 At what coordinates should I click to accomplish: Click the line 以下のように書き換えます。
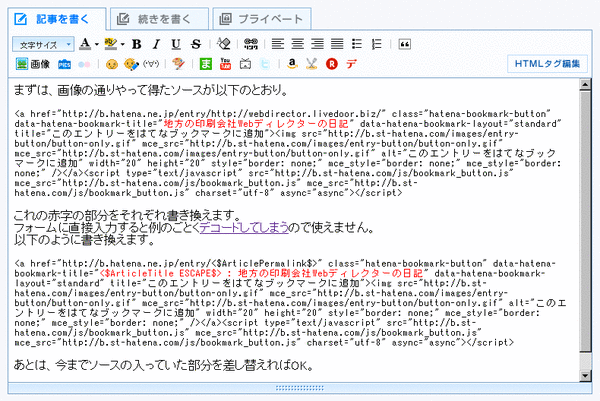coord(85,240)
